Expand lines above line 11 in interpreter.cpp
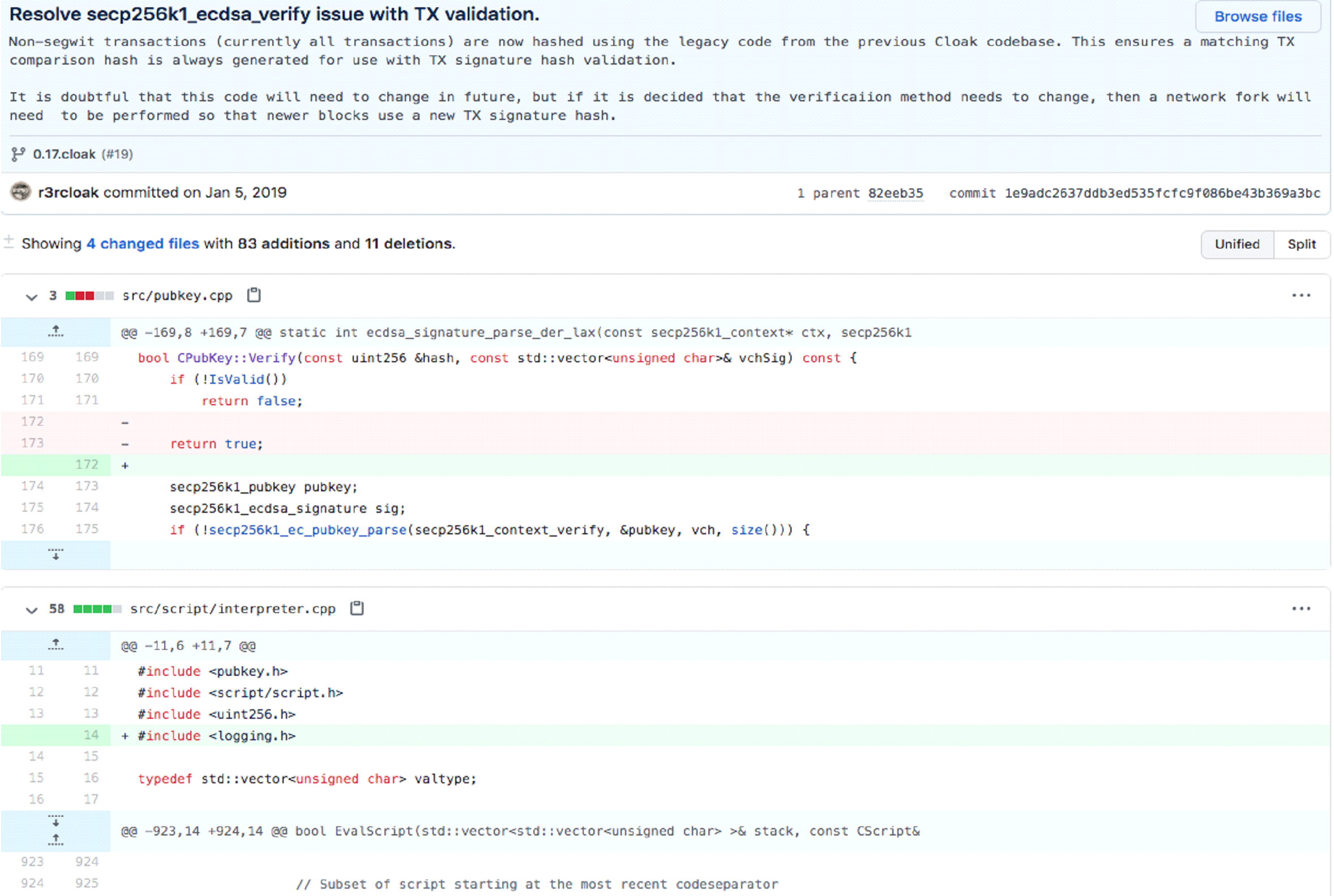 55,645
